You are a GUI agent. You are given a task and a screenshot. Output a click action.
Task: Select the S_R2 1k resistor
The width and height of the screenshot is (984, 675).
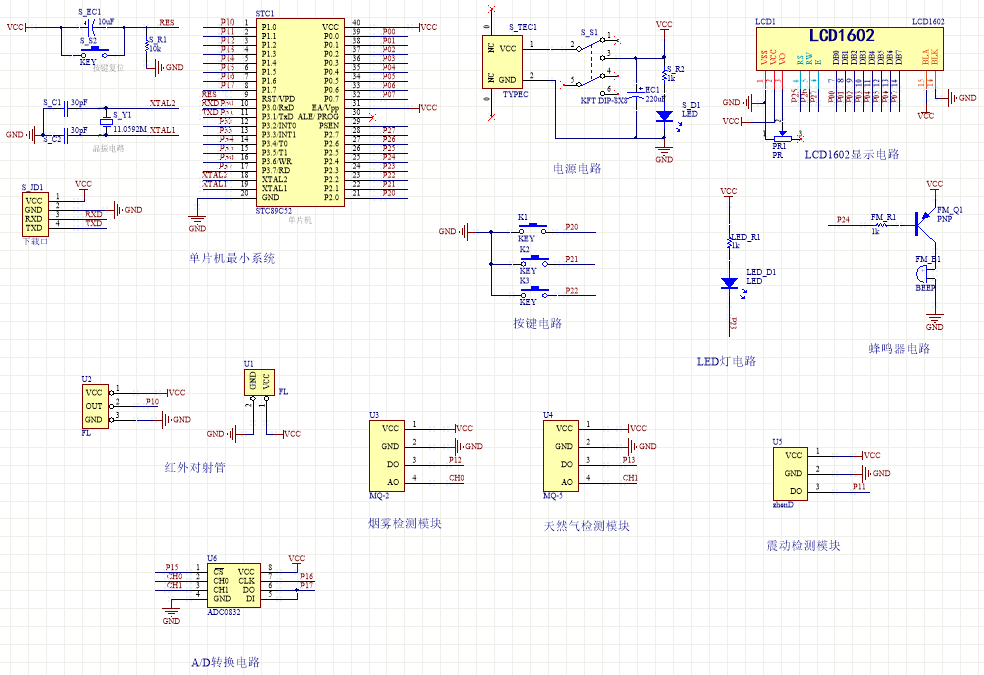click(x=664, y=75)
